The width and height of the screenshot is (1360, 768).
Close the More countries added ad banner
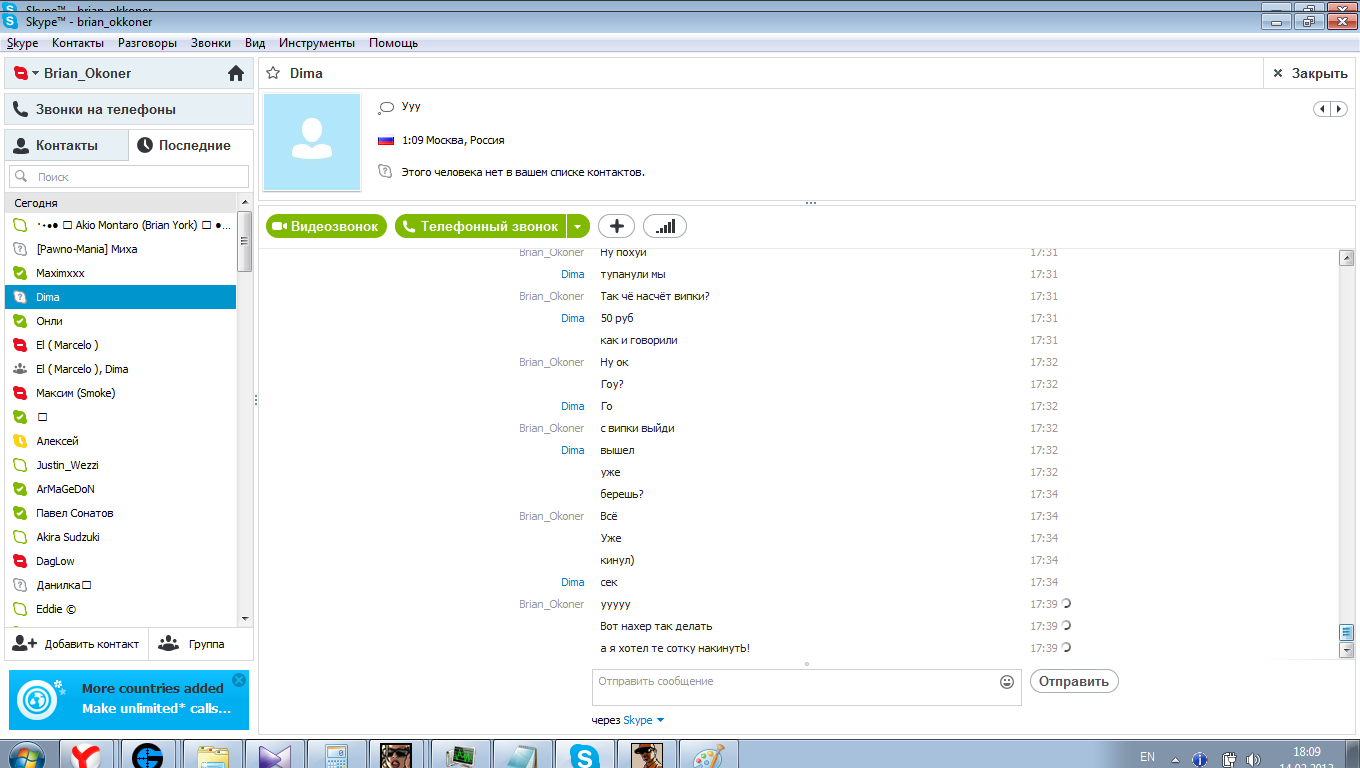coord(238,680)
